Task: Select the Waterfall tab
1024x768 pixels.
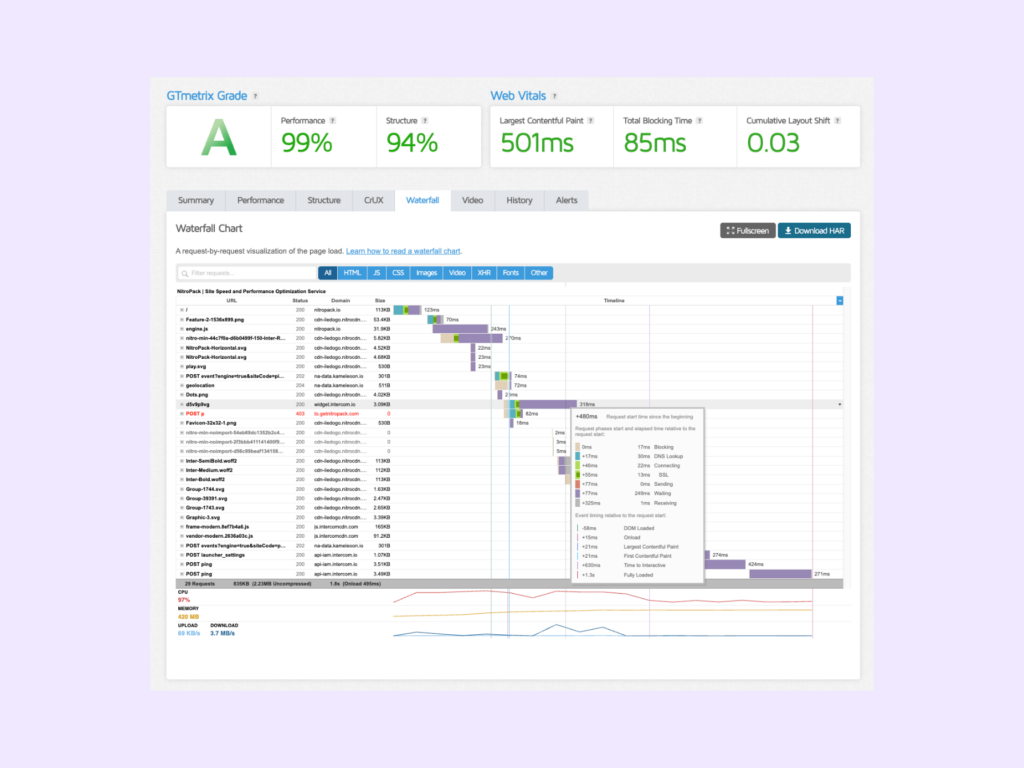Action: [423, 200]
